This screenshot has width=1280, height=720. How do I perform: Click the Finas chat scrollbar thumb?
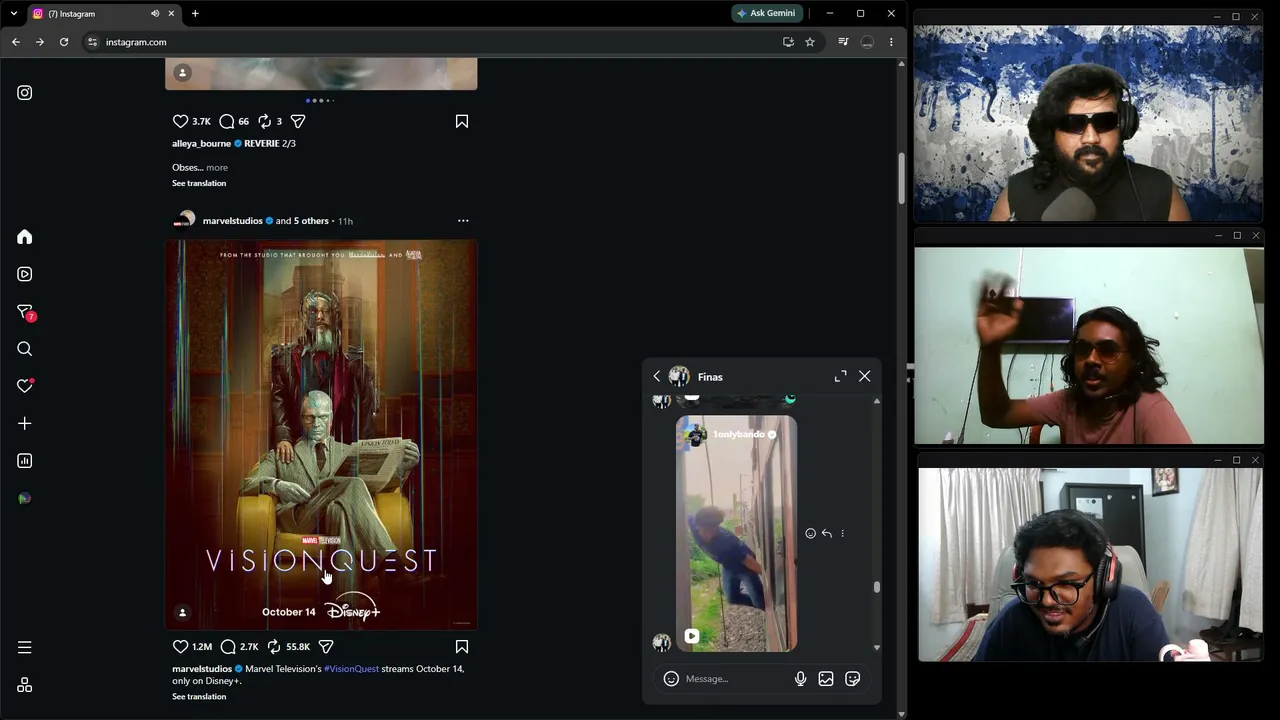coord(877,587)
